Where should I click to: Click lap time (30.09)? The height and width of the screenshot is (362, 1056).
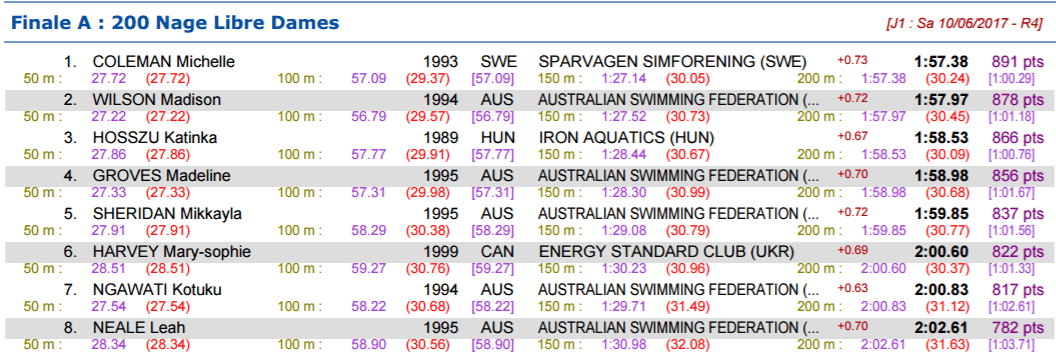tap(948, 155)
